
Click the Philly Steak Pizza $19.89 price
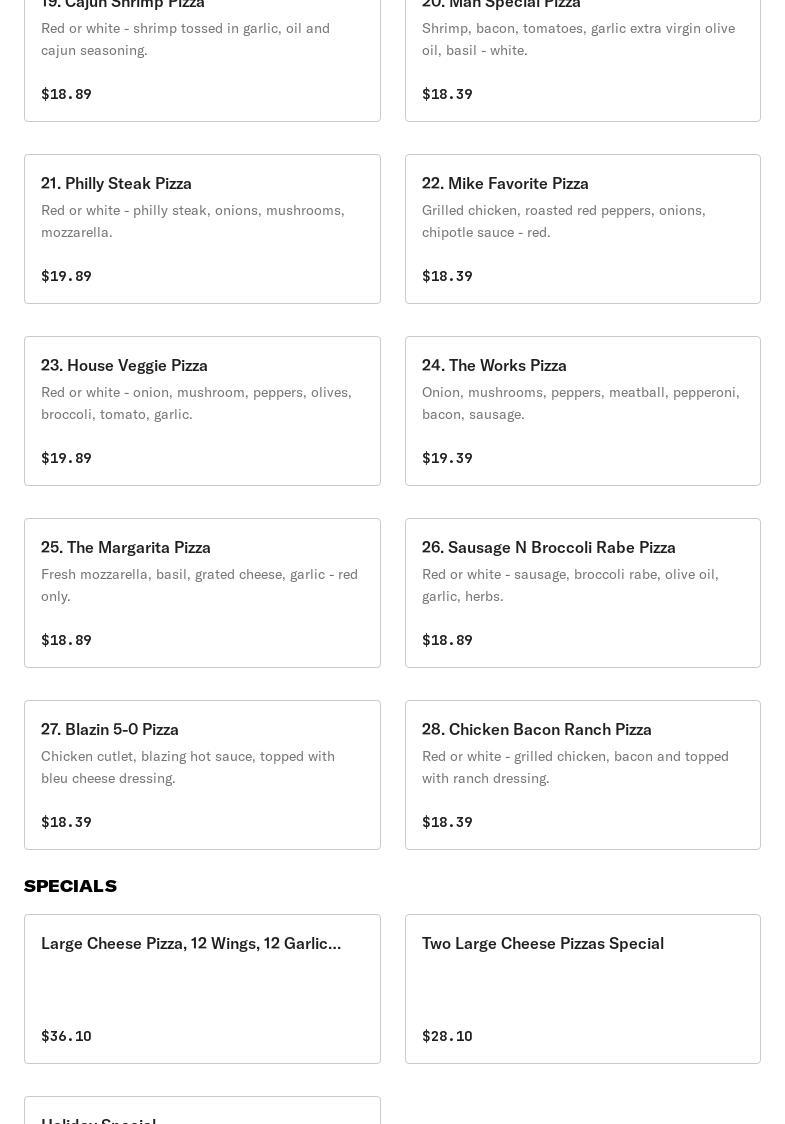66,276
